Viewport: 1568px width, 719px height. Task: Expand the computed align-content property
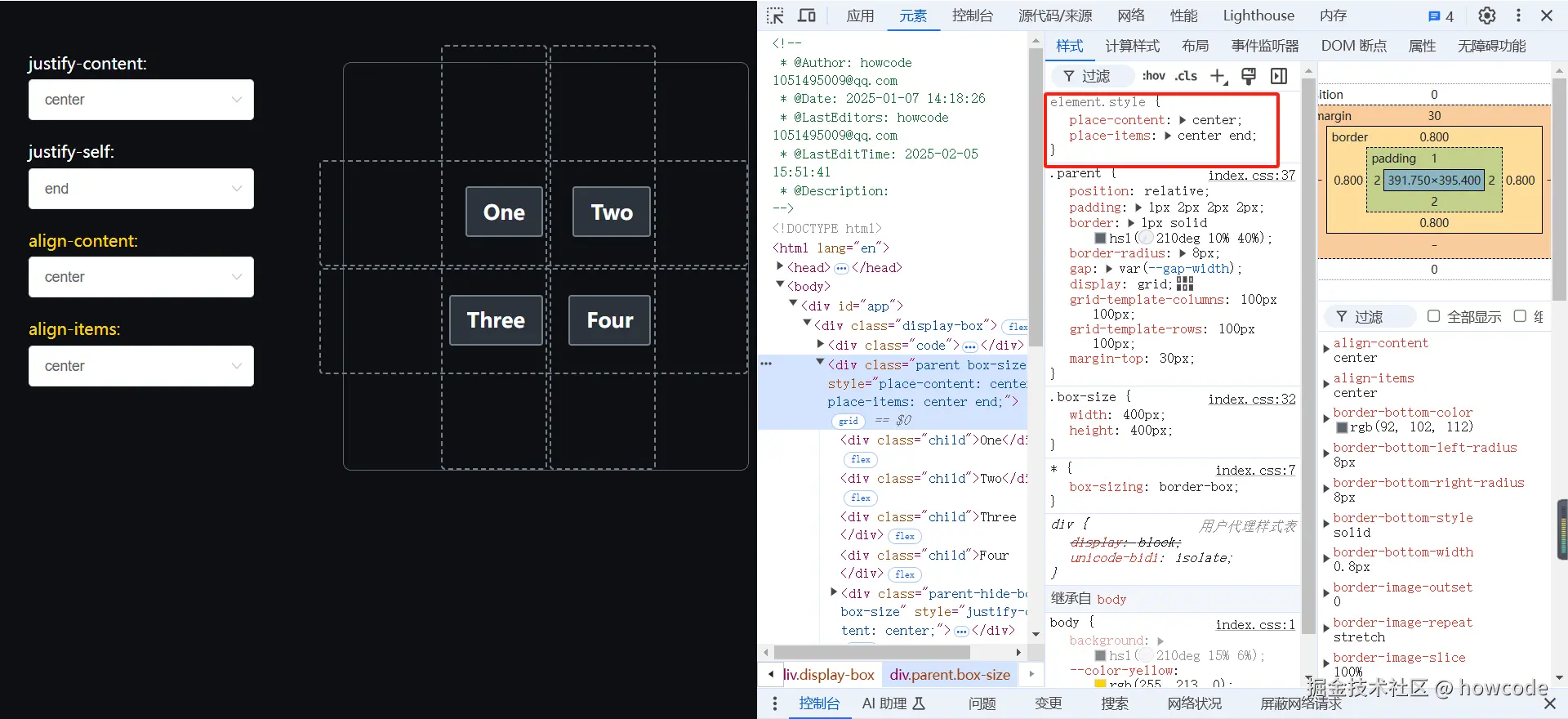point(1326,349)
